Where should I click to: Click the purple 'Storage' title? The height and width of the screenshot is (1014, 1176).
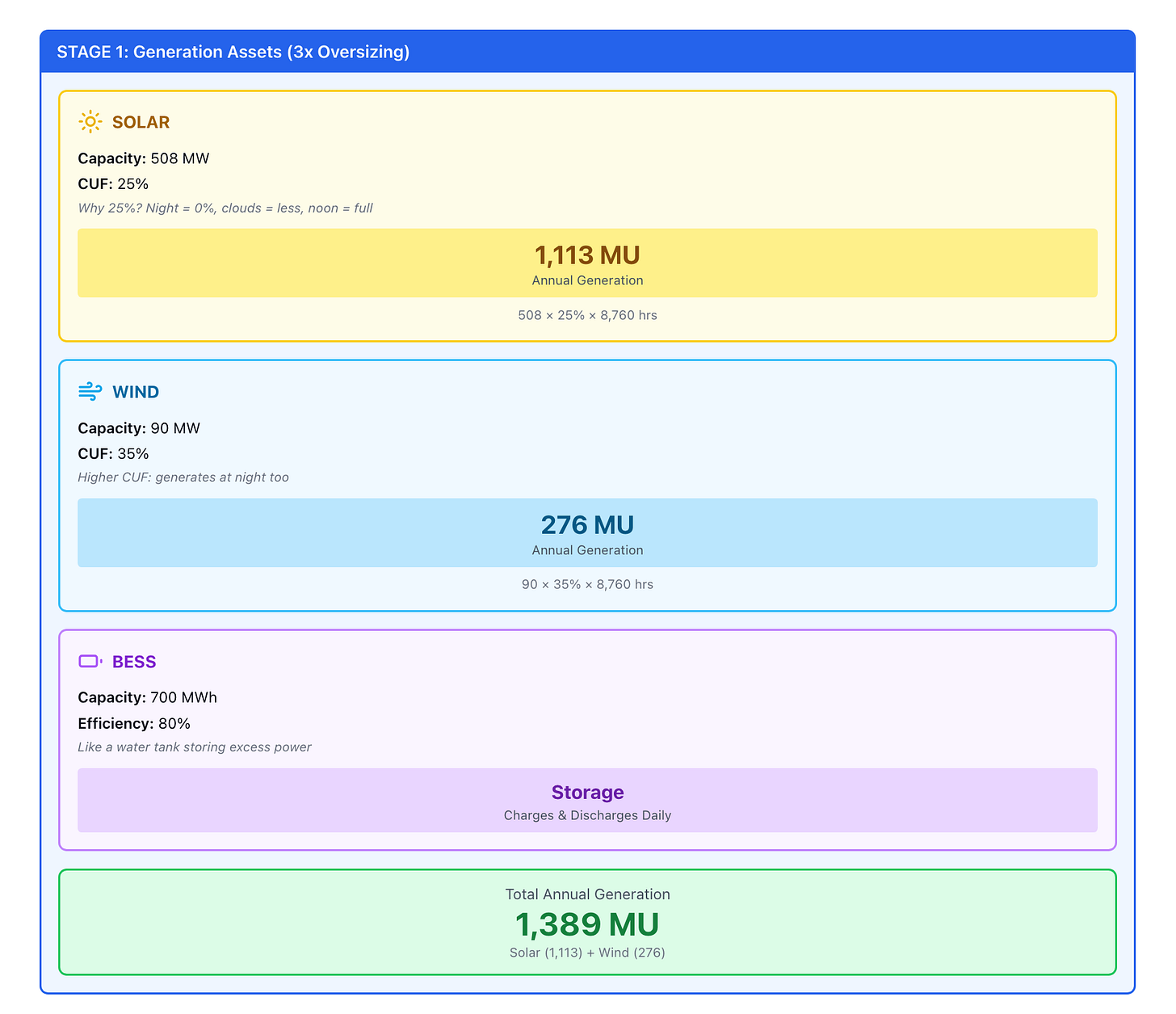coord(587,793)
